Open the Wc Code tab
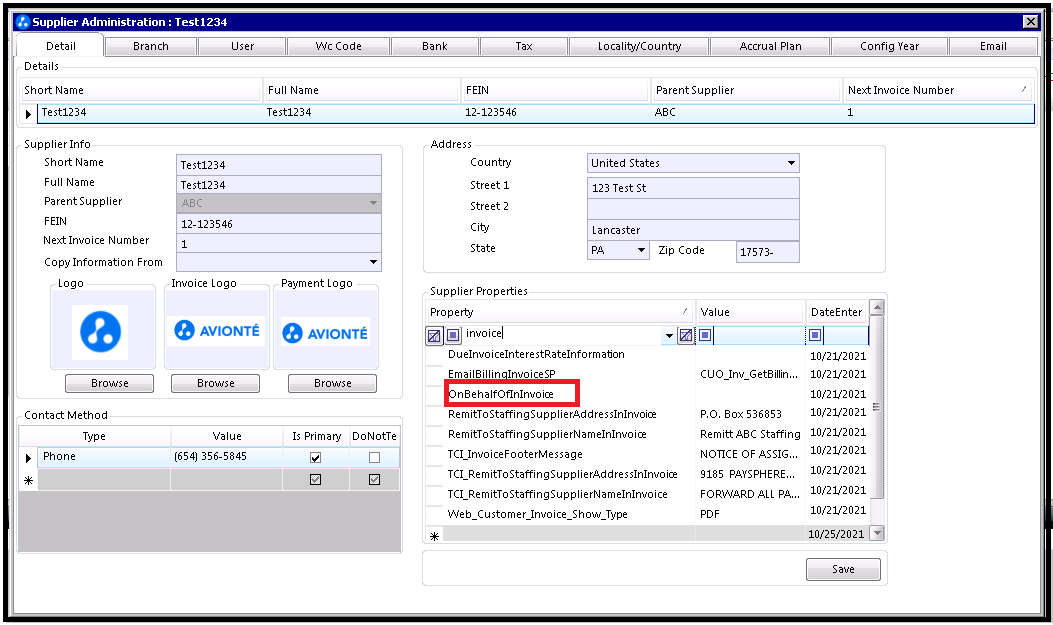Viewport: 1053px width, 625px height. (338, 46)
